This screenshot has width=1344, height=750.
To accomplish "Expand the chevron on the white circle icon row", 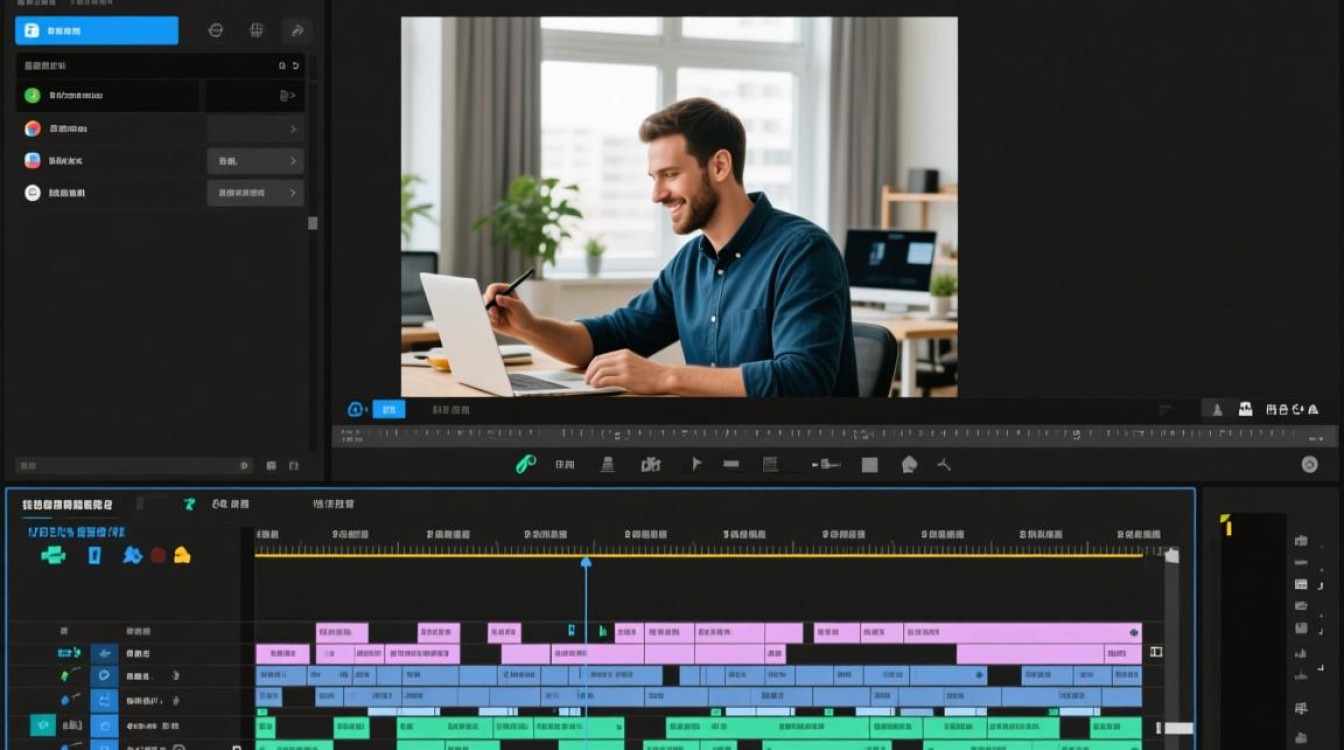I will [x=293, y=192].
